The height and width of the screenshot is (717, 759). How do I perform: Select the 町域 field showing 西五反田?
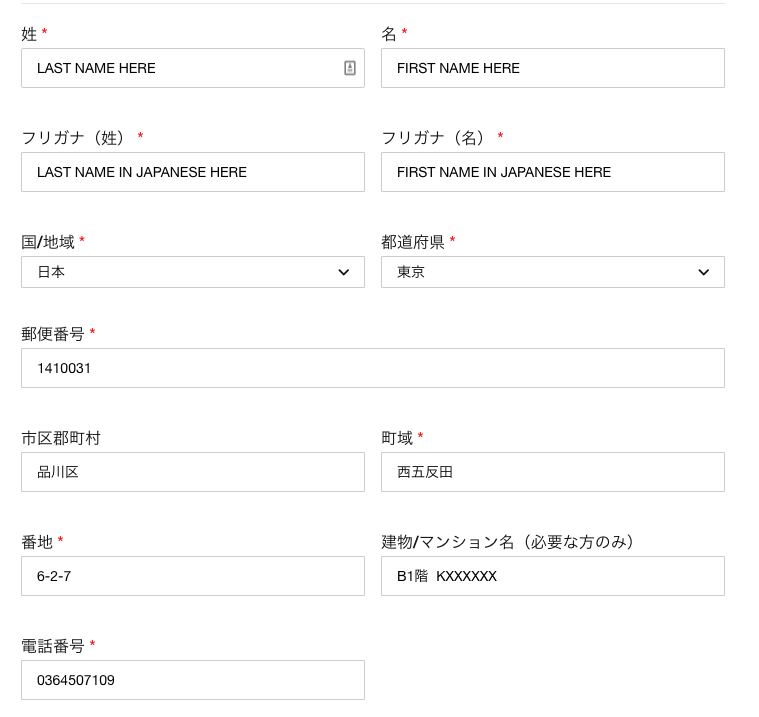(553, 472)
